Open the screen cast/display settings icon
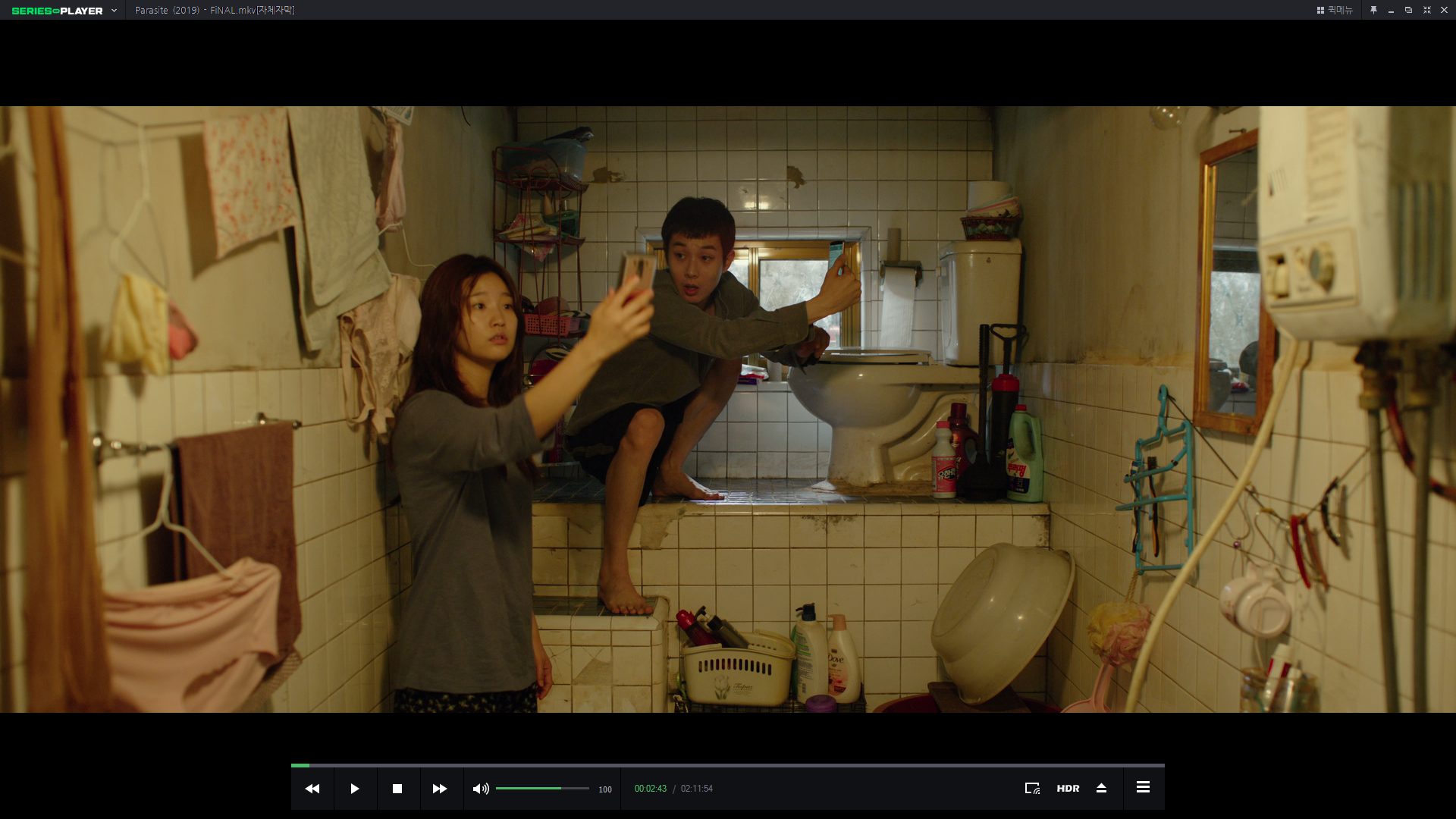The height and width of the screenshot is (819, 1456). (x=1032, y=789)
